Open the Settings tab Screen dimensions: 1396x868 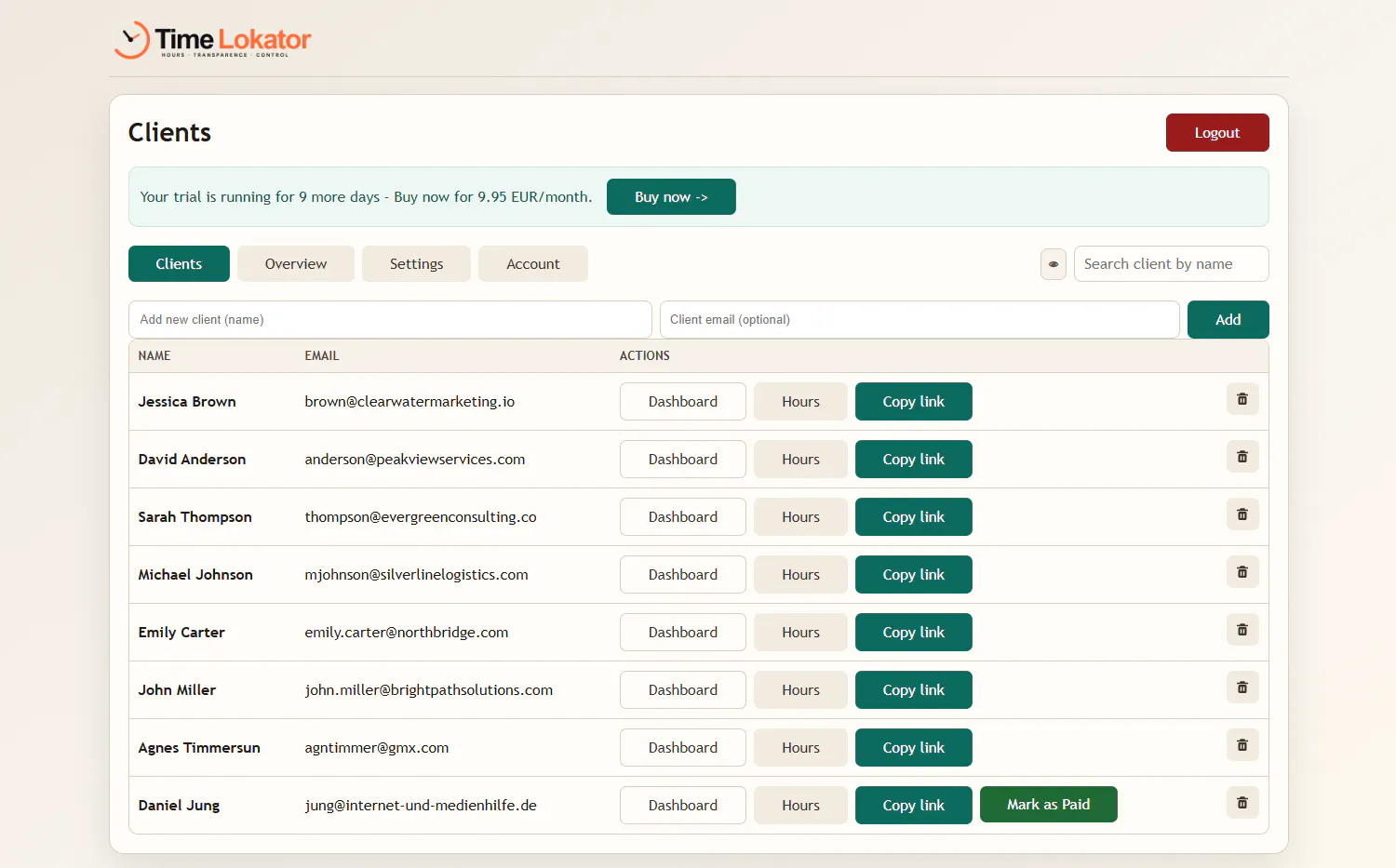point(416,263)
